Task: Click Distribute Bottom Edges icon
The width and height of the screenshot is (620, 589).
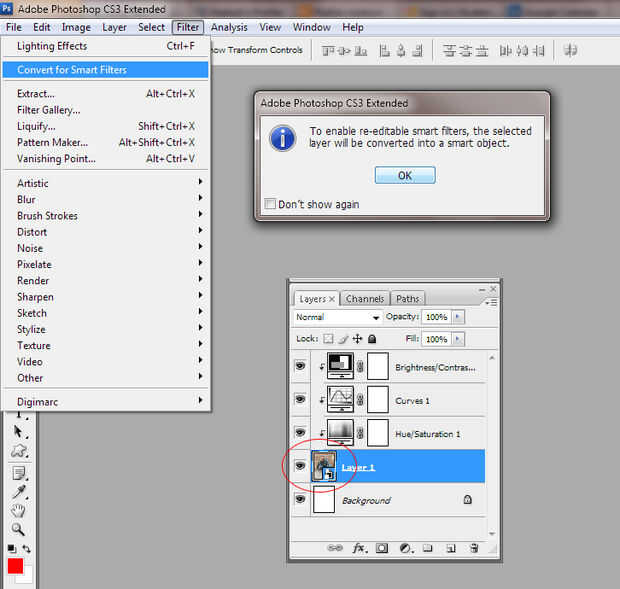Action: point(482,51)
